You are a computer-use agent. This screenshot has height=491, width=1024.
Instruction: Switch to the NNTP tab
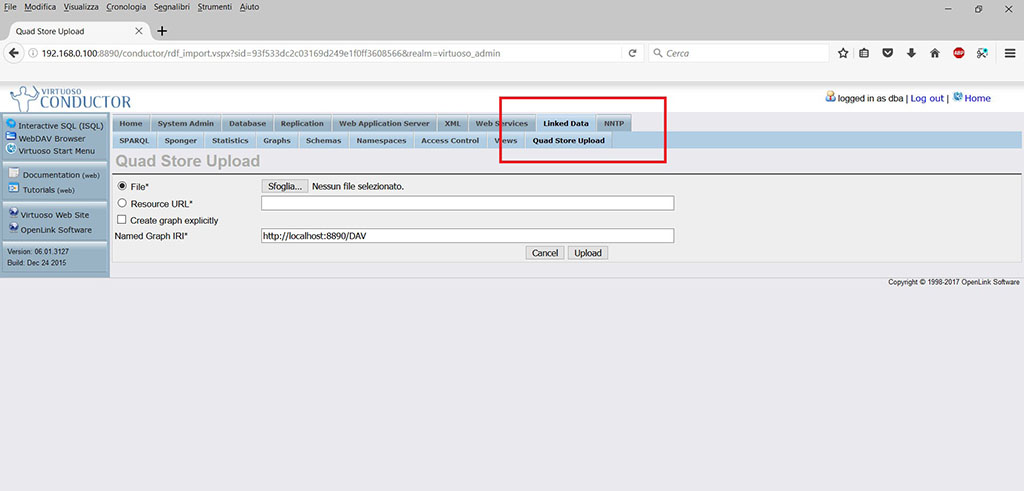[614, 123]
